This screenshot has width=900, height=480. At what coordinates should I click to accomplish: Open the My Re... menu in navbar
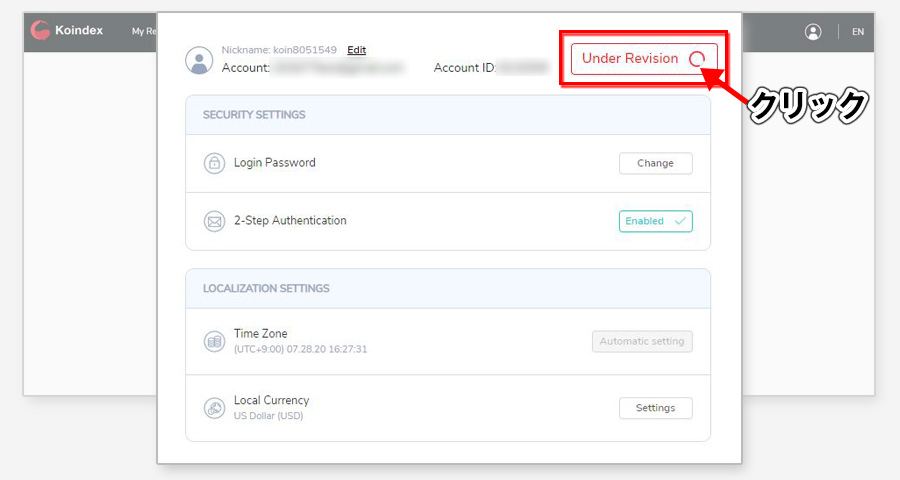tap(144, 32)
